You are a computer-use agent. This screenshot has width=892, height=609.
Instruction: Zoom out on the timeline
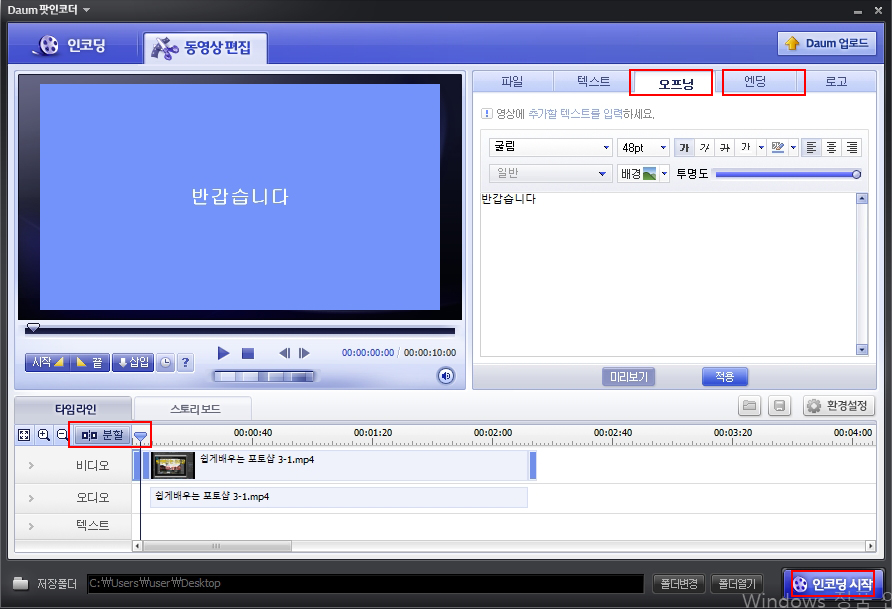63,436
